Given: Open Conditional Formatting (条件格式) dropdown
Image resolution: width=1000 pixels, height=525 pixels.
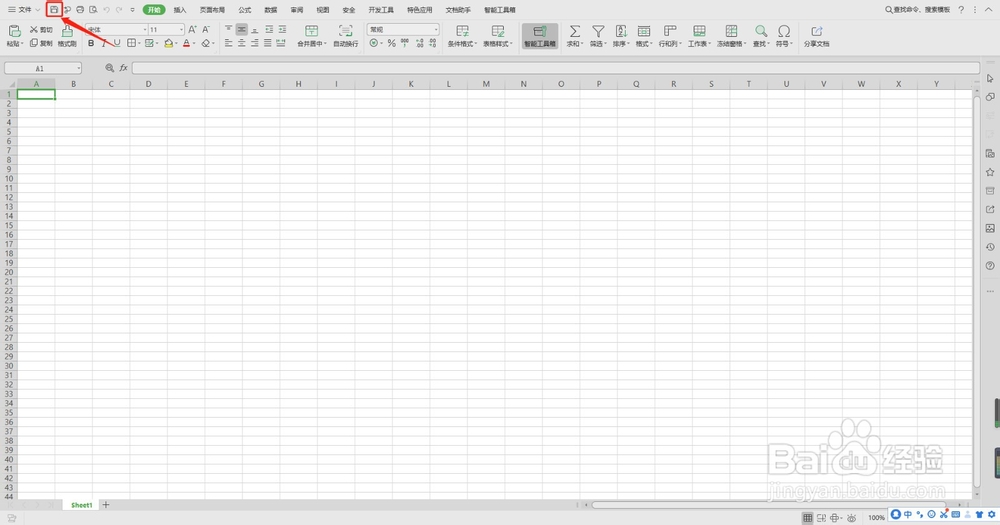Looking at the screenshot, I should [462, 36].
